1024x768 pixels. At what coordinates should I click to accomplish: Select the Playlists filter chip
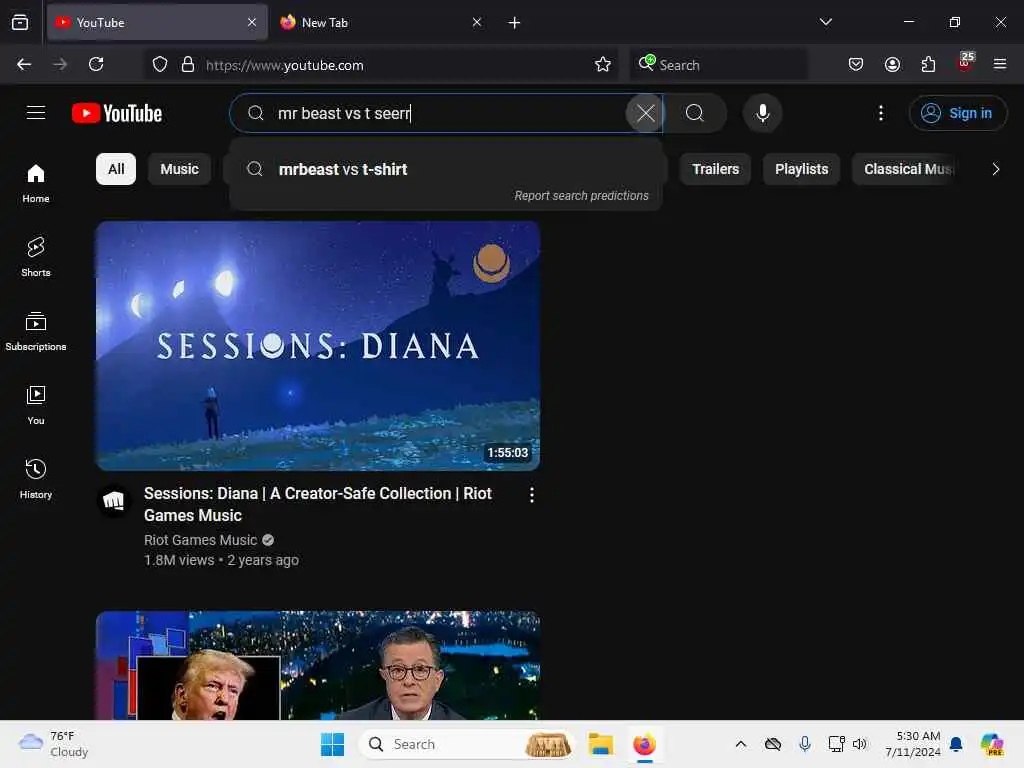(x=801, y=169)
